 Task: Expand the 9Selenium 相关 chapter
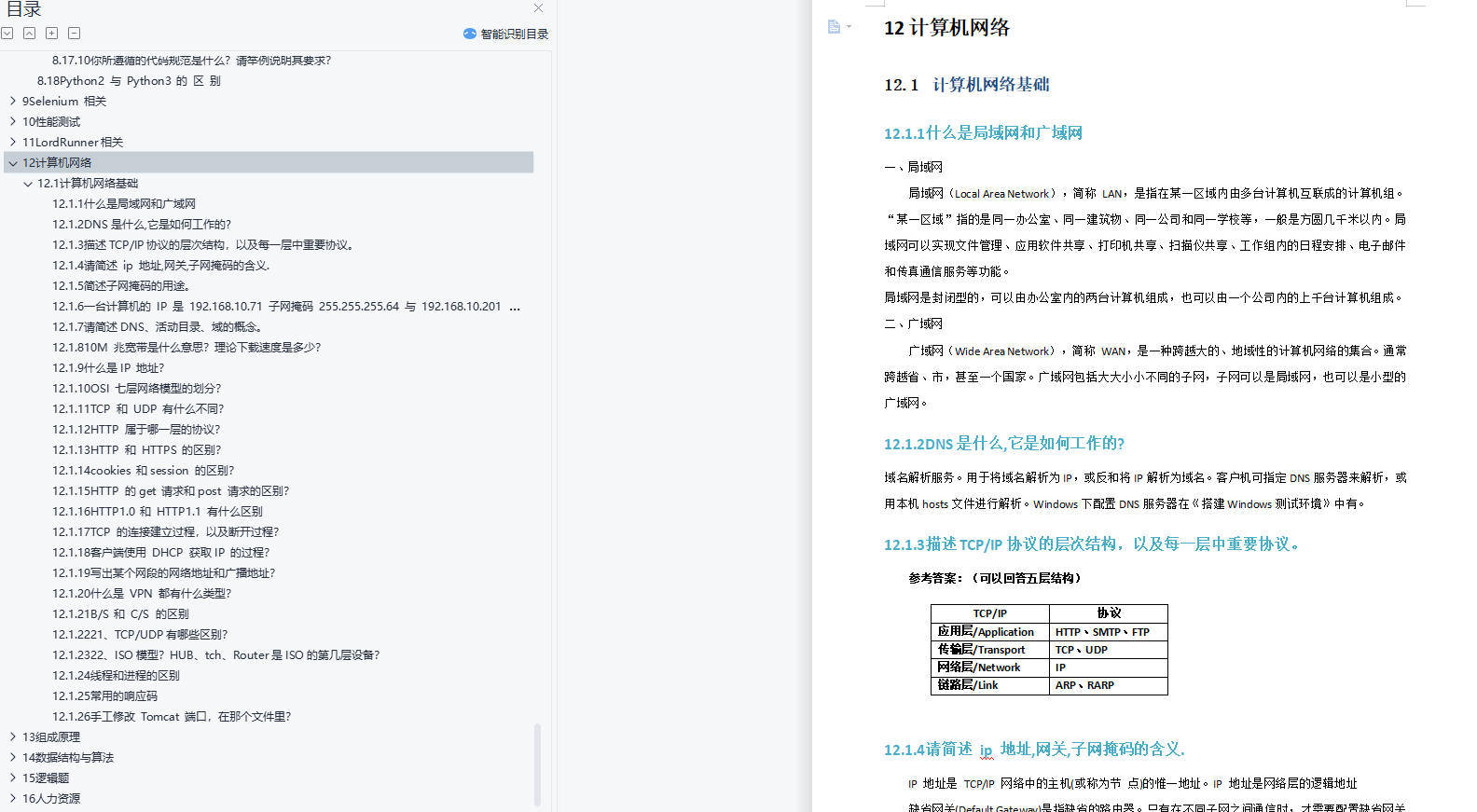(x=12, y=101)
